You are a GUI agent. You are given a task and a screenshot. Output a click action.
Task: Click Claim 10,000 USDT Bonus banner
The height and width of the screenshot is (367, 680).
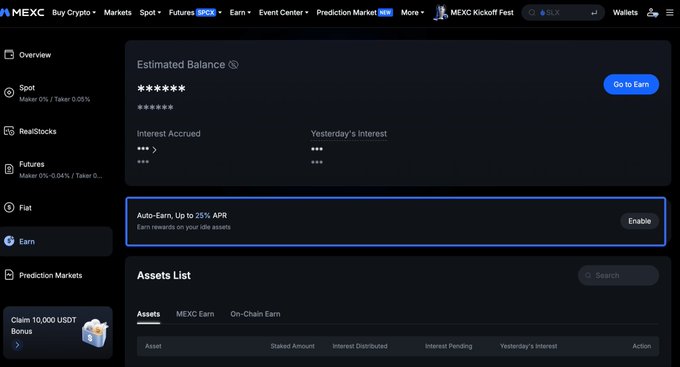pos(58,332)
